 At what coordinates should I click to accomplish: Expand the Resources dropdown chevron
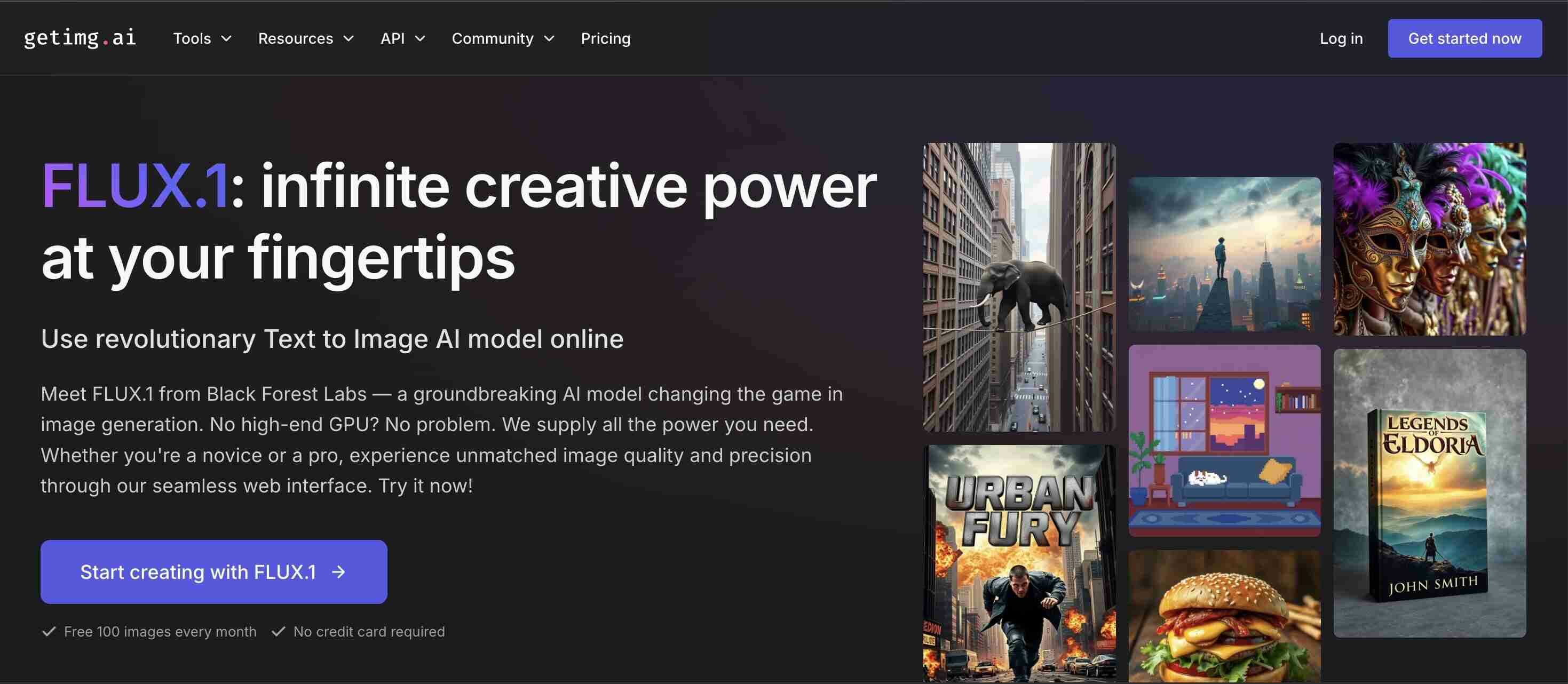[x=349, y=38]
